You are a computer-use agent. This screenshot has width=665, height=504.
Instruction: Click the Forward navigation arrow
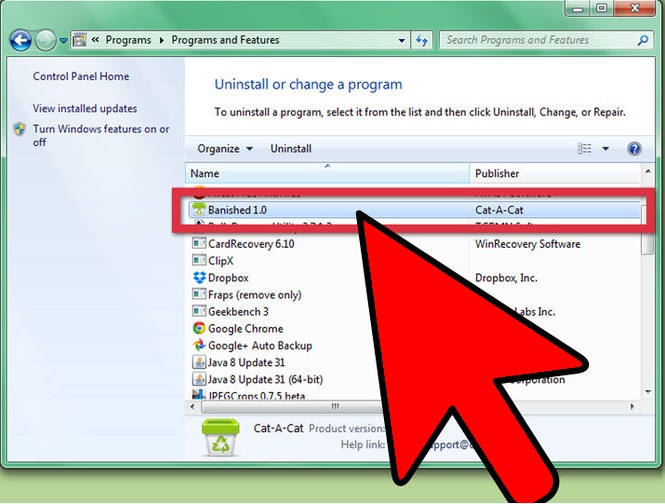tap(45, 41)
